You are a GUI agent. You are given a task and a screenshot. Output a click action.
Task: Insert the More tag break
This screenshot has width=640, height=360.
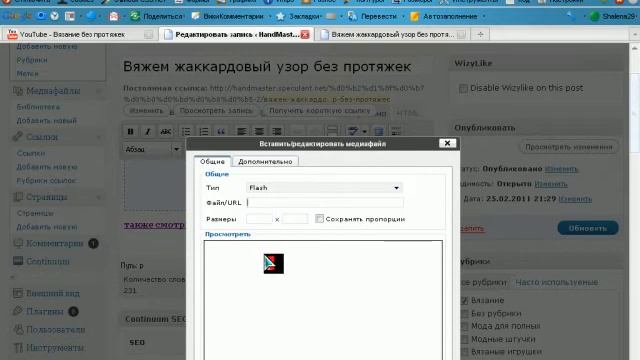[332, 131]
